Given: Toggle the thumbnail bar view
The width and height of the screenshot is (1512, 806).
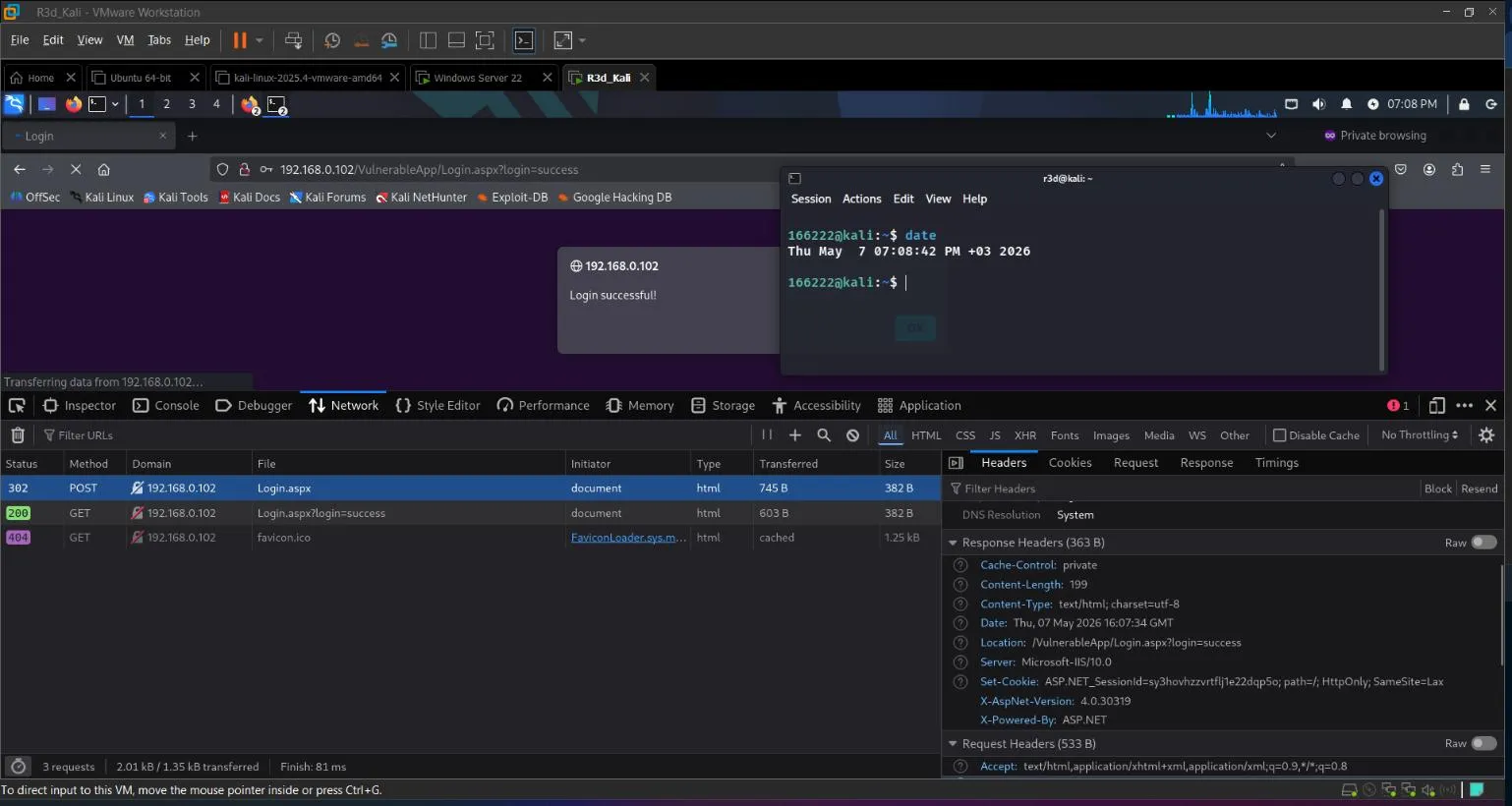Looking at the screenshot, I should tap(456, 40).
